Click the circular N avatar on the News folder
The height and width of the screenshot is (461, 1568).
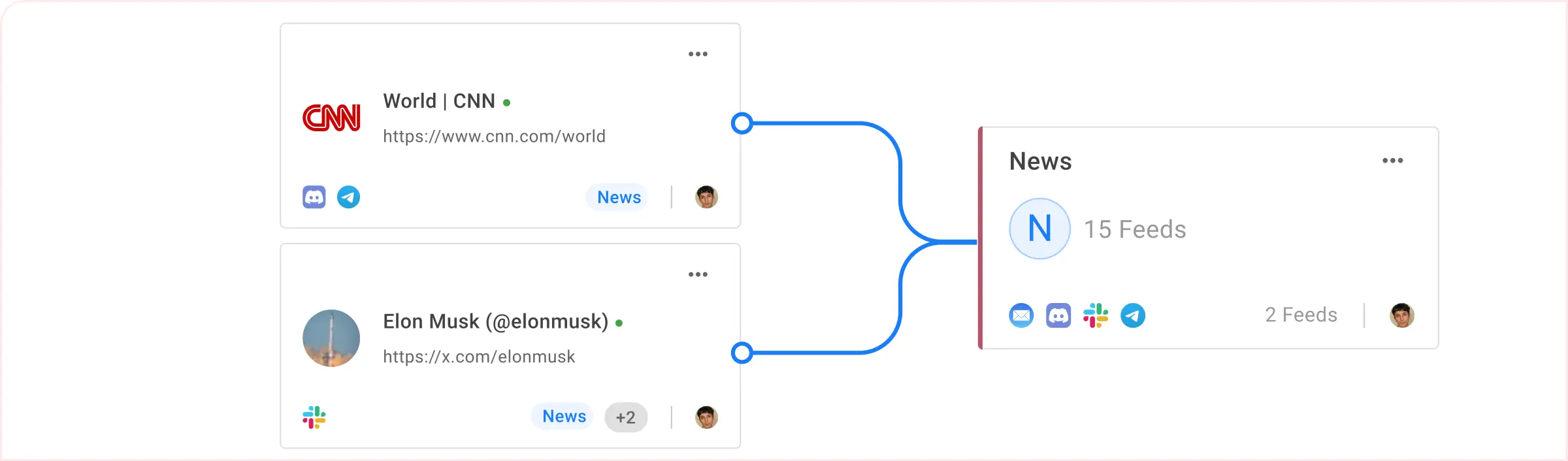(1039, 229)
